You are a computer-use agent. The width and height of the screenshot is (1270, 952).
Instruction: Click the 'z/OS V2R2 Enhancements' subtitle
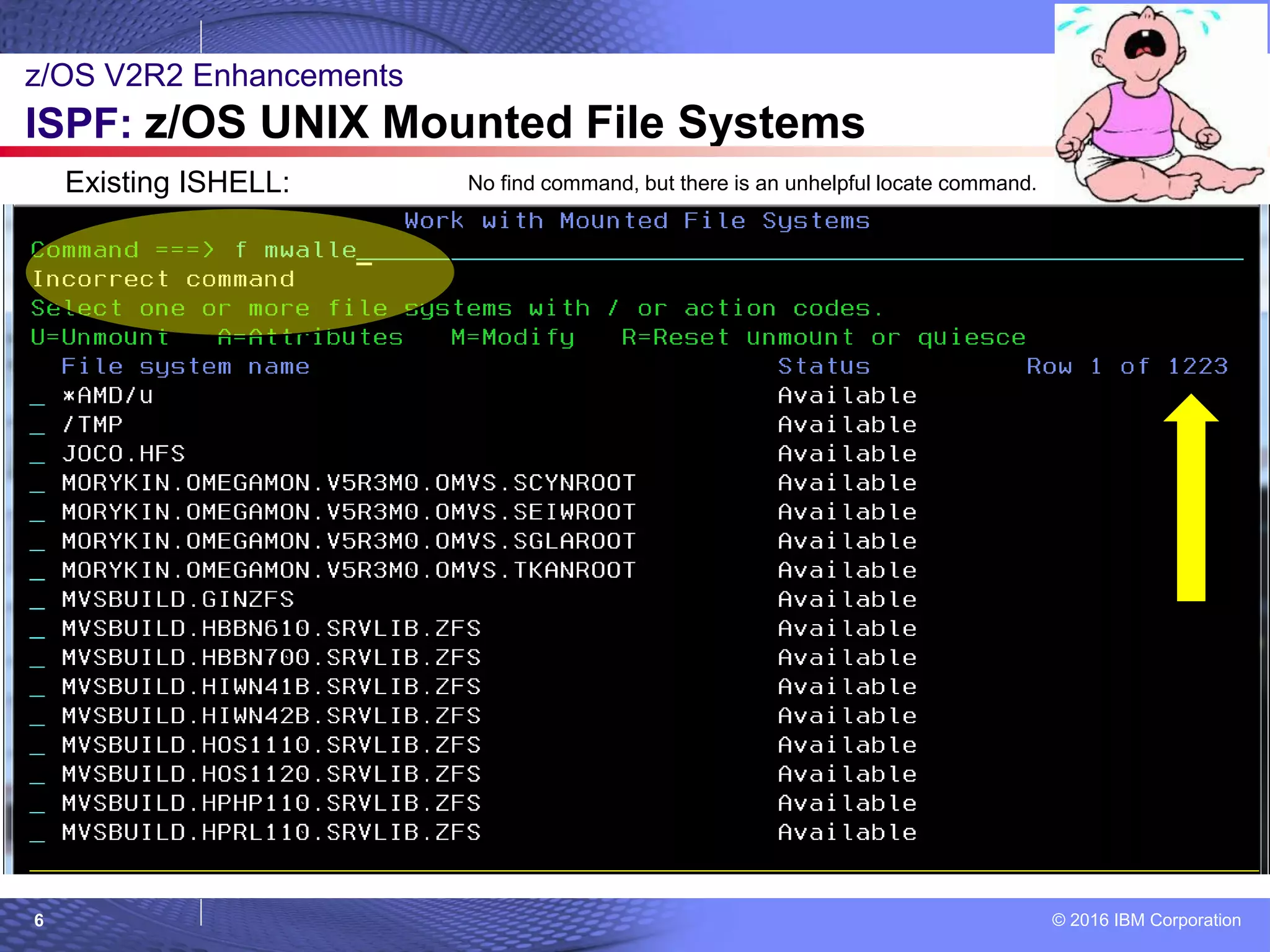tap(214, 76)
